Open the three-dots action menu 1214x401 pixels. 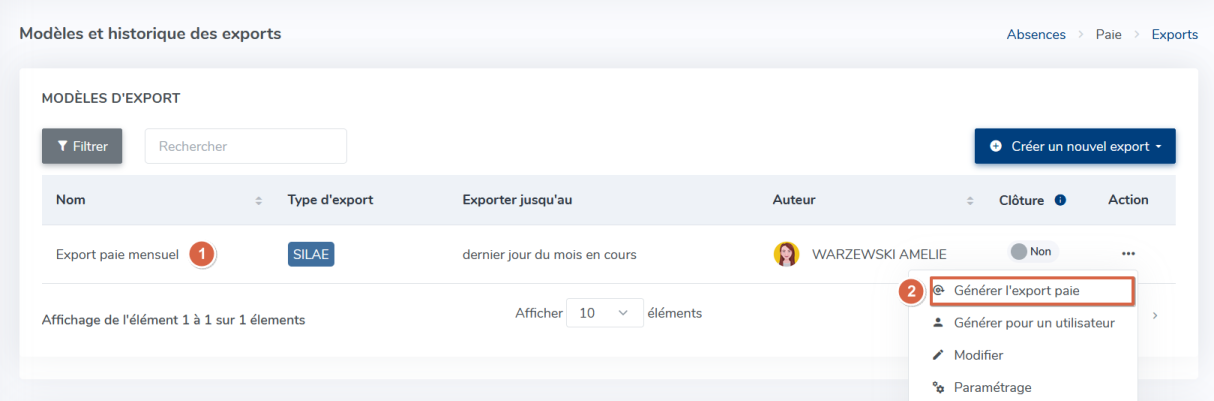tap(1128, 254)
